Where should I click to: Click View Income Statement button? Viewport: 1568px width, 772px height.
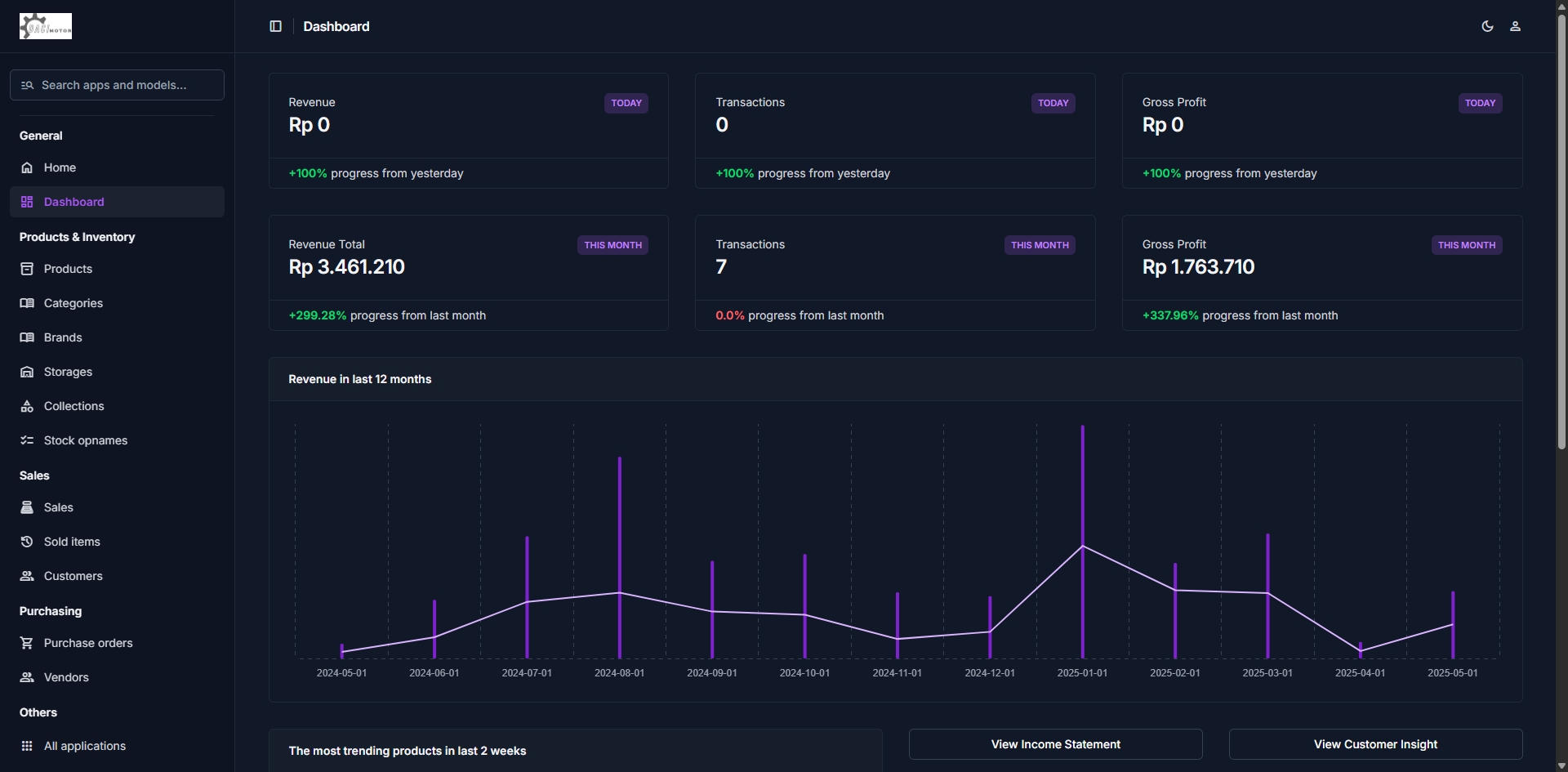tap(1055, 744)
